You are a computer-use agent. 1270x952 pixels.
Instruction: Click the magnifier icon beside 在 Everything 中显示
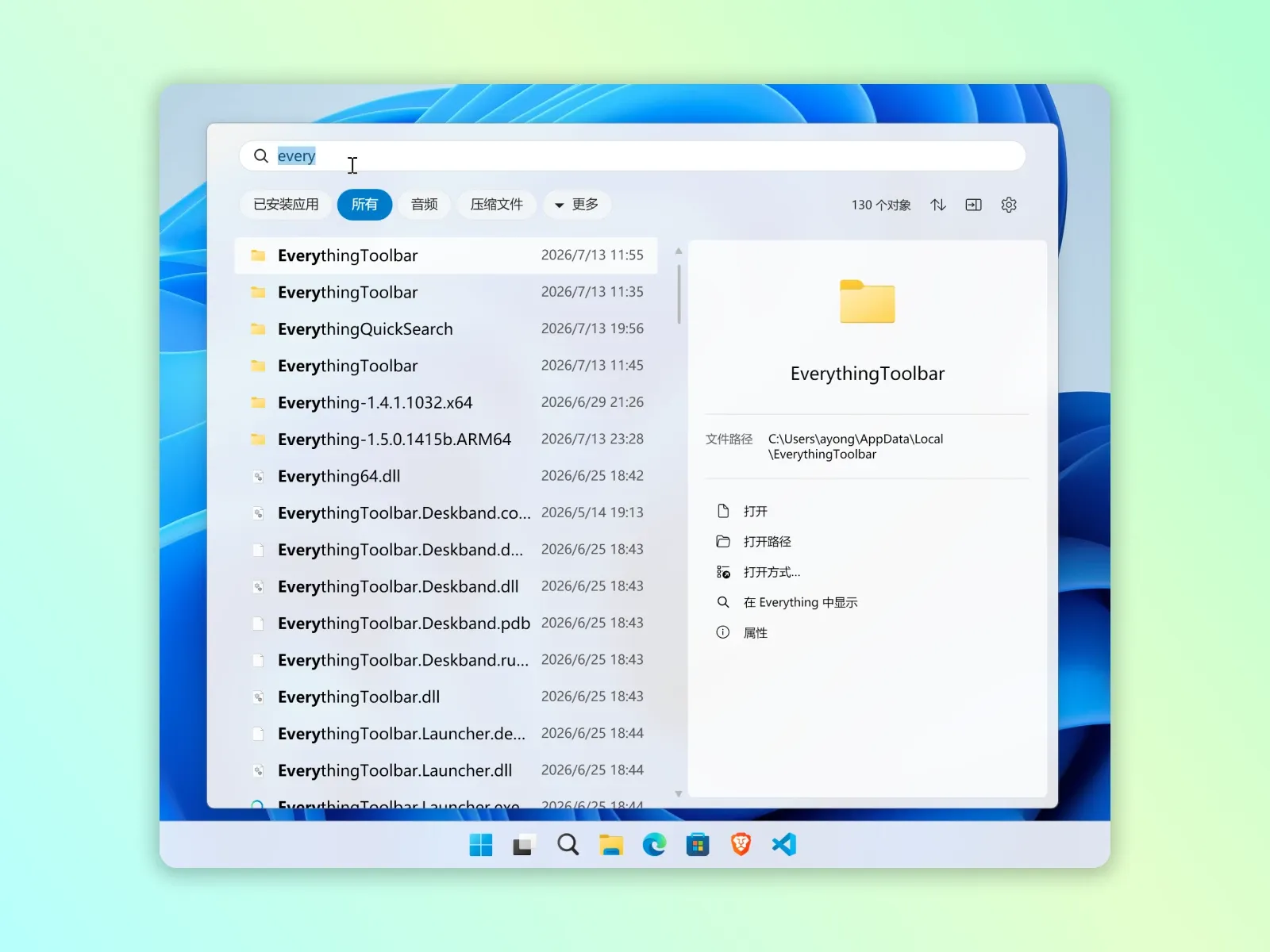pyautogui.click(x=723, y=602)
